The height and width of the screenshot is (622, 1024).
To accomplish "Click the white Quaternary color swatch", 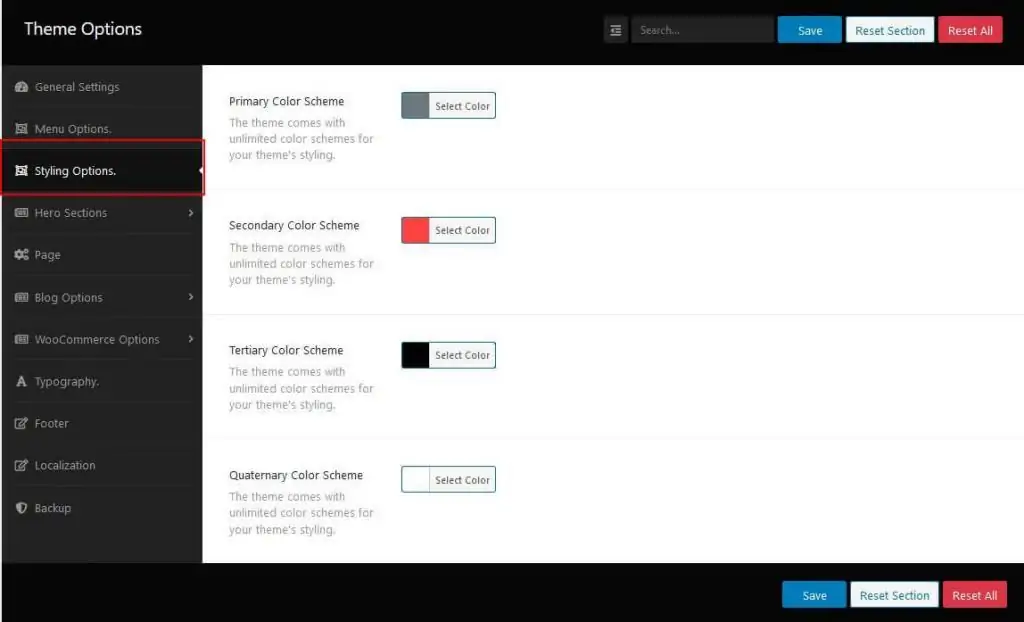I will (415, 480).
